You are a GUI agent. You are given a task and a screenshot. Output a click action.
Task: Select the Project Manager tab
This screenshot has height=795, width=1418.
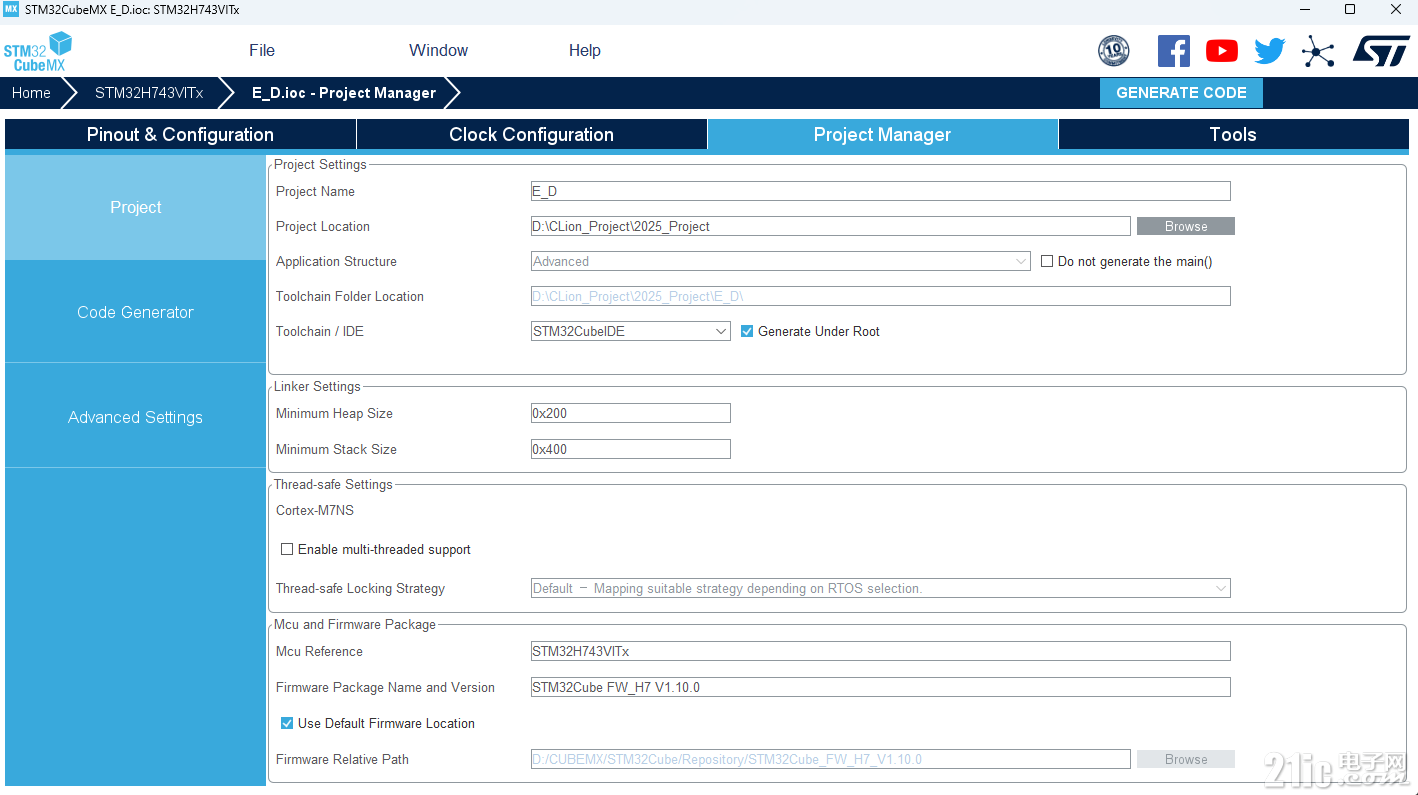882,135
